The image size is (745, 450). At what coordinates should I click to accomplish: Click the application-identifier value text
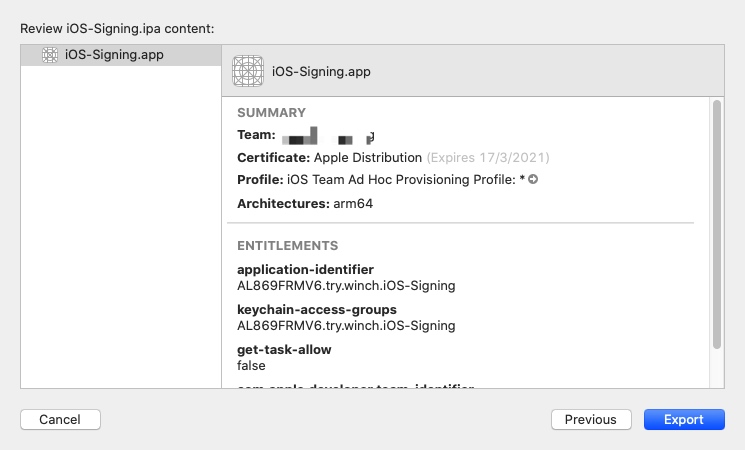point(346,286)
